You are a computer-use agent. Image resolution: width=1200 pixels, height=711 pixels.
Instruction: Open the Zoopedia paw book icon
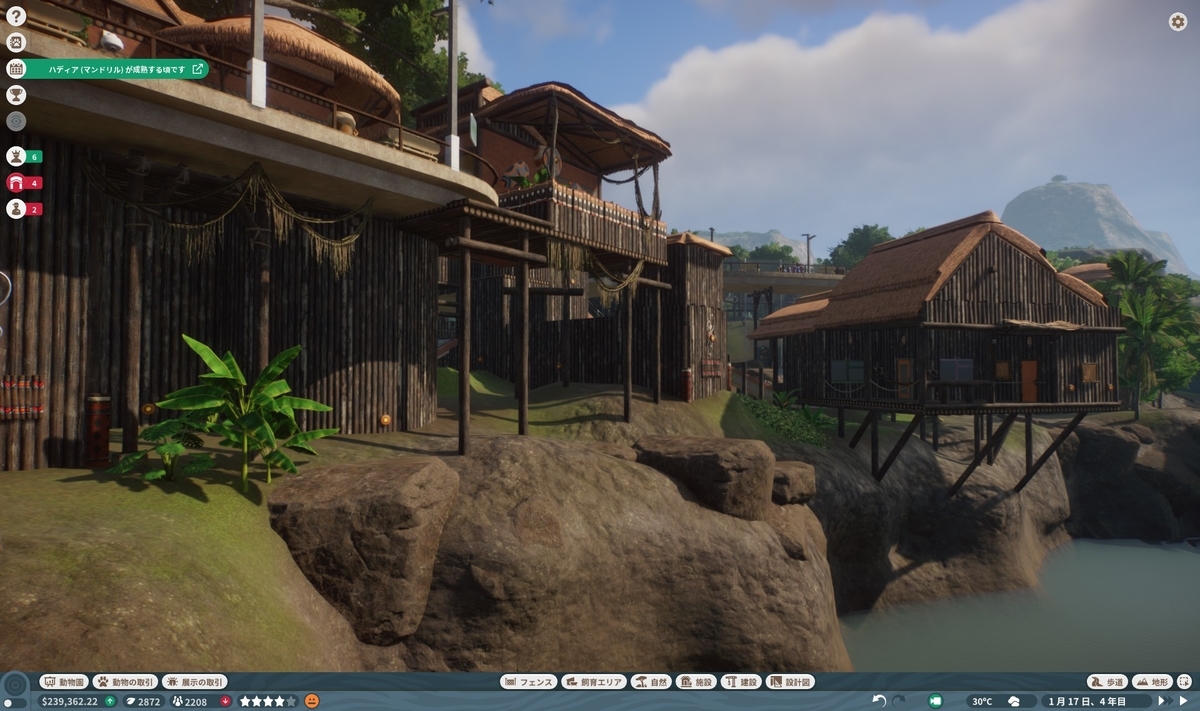(16, 42)
